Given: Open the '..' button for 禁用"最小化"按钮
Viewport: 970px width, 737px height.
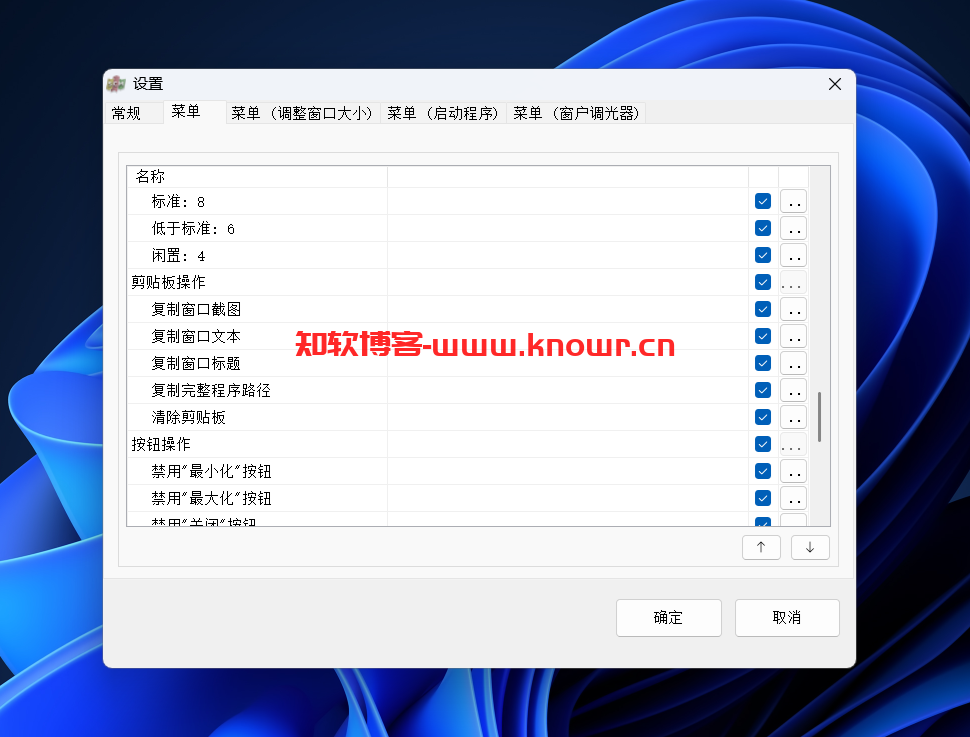Looking at the screenshot, I should tap(793, 472).
